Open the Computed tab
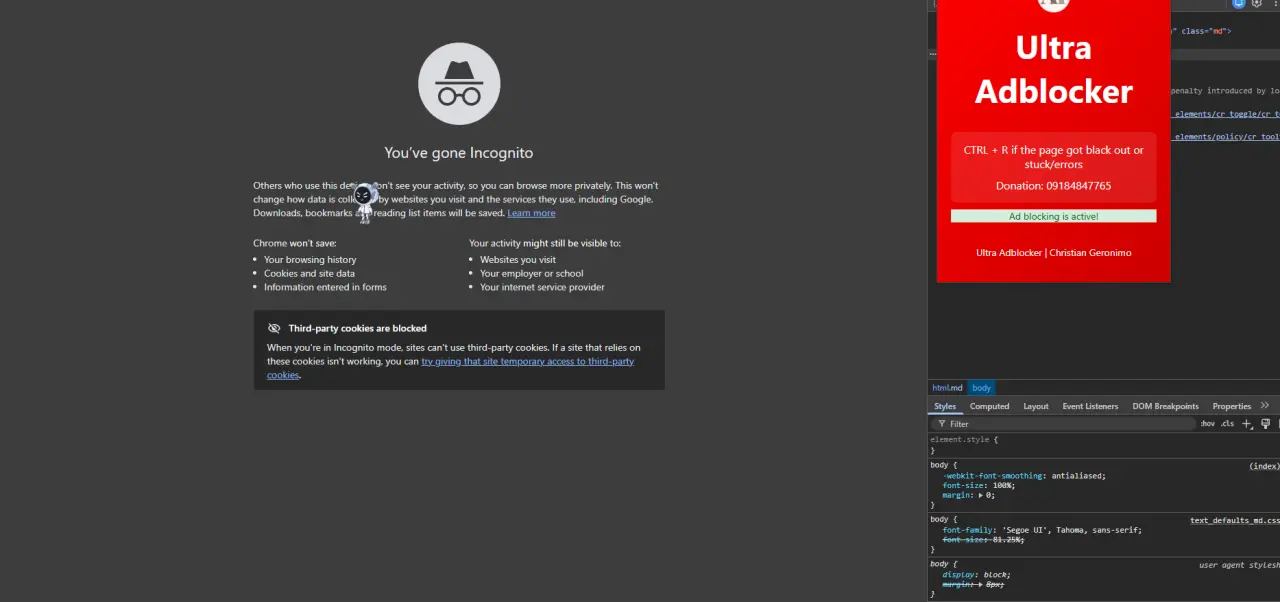Image resolution: width=1280 pixels, height=602 pixels. coord(989,406)
